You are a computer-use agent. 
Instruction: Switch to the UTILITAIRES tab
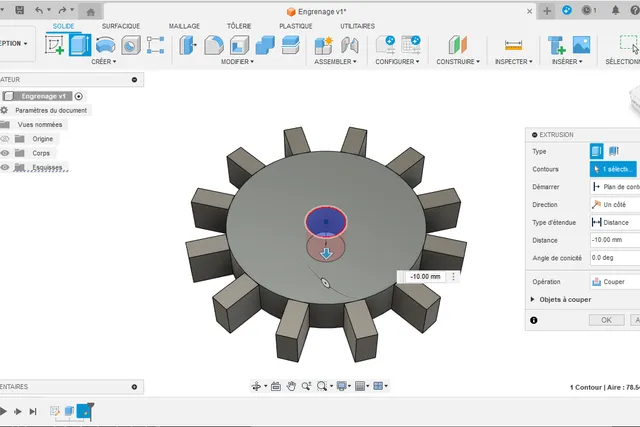click(x=358, y=26)
